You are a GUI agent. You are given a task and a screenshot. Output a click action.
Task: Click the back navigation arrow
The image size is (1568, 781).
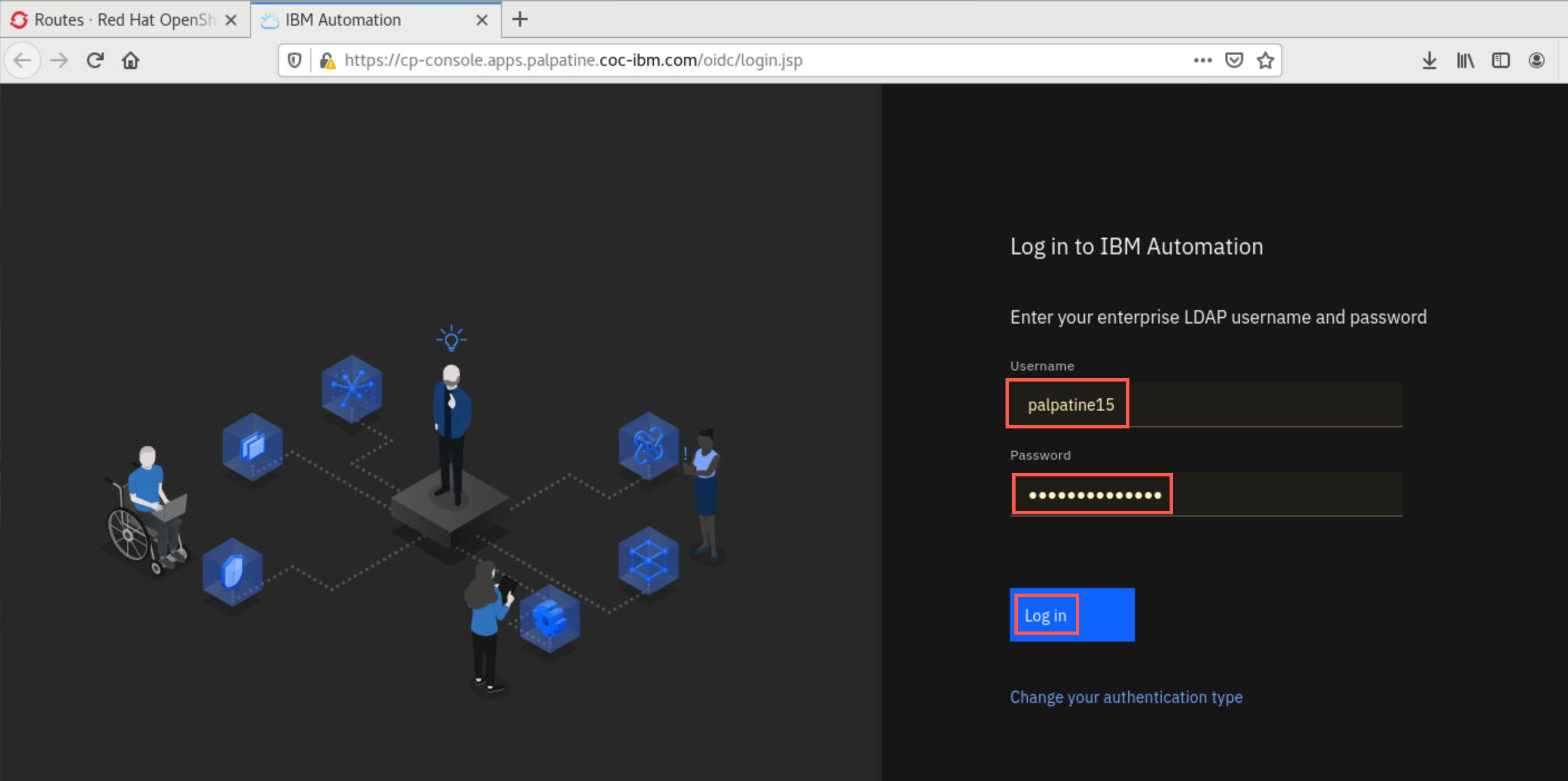(22, 60)
